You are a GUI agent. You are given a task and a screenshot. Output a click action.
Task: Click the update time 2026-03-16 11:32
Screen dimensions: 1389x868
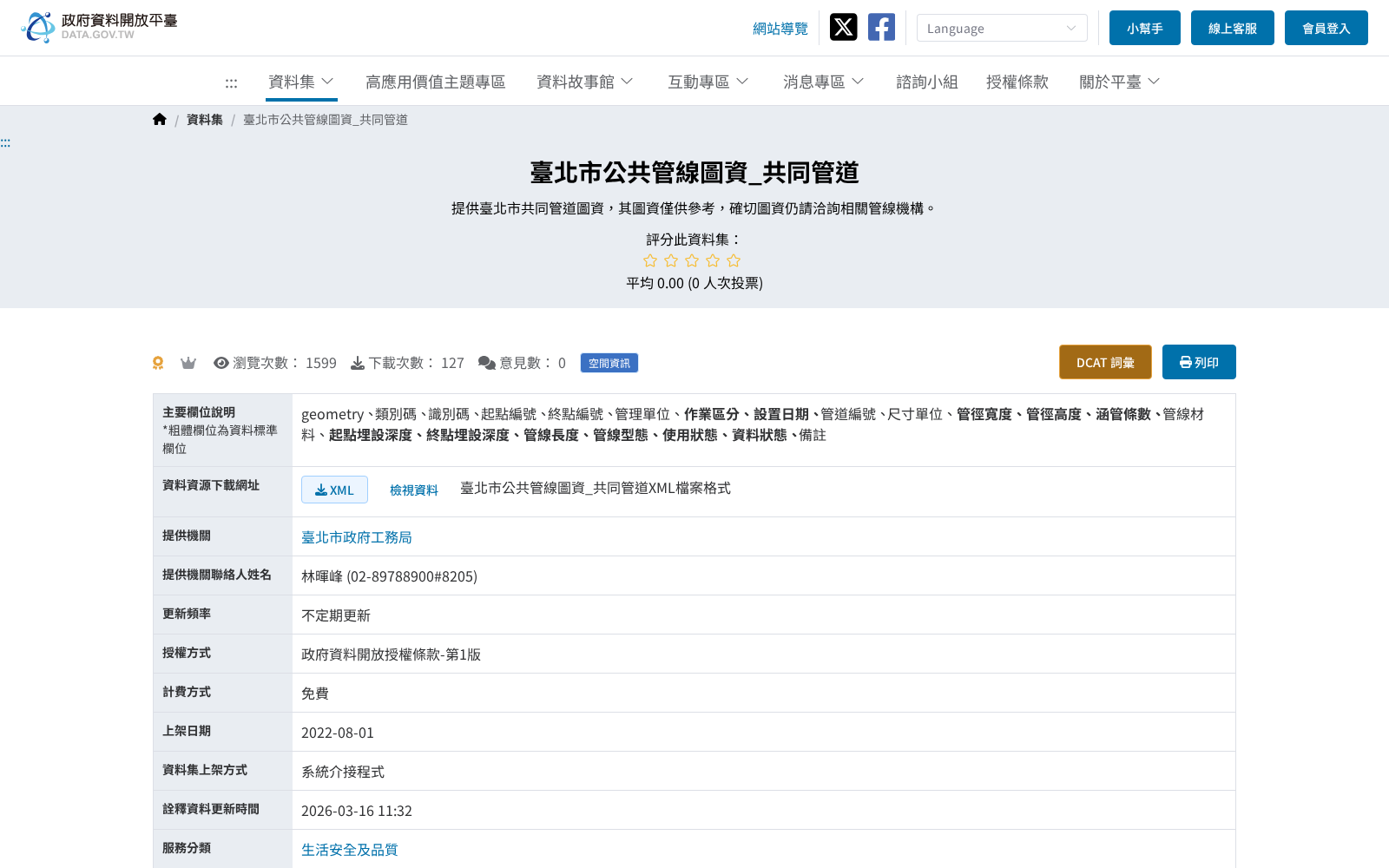point(357,811)
